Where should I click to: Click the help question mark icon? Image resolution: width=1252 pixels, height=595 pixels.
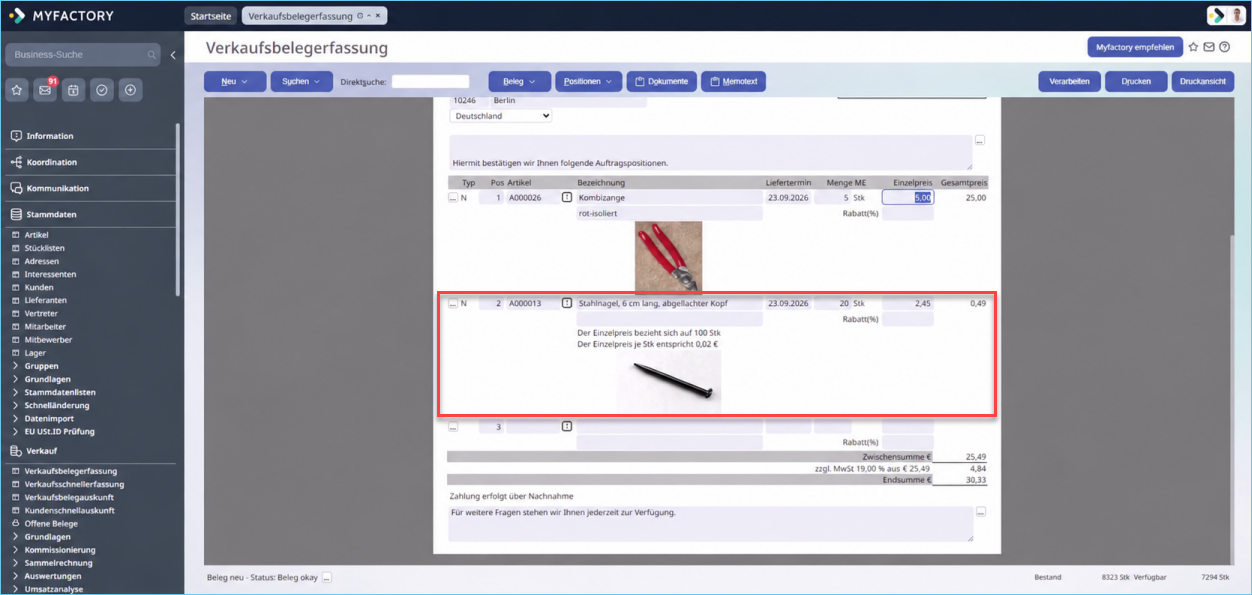[x=1223, y=47]
